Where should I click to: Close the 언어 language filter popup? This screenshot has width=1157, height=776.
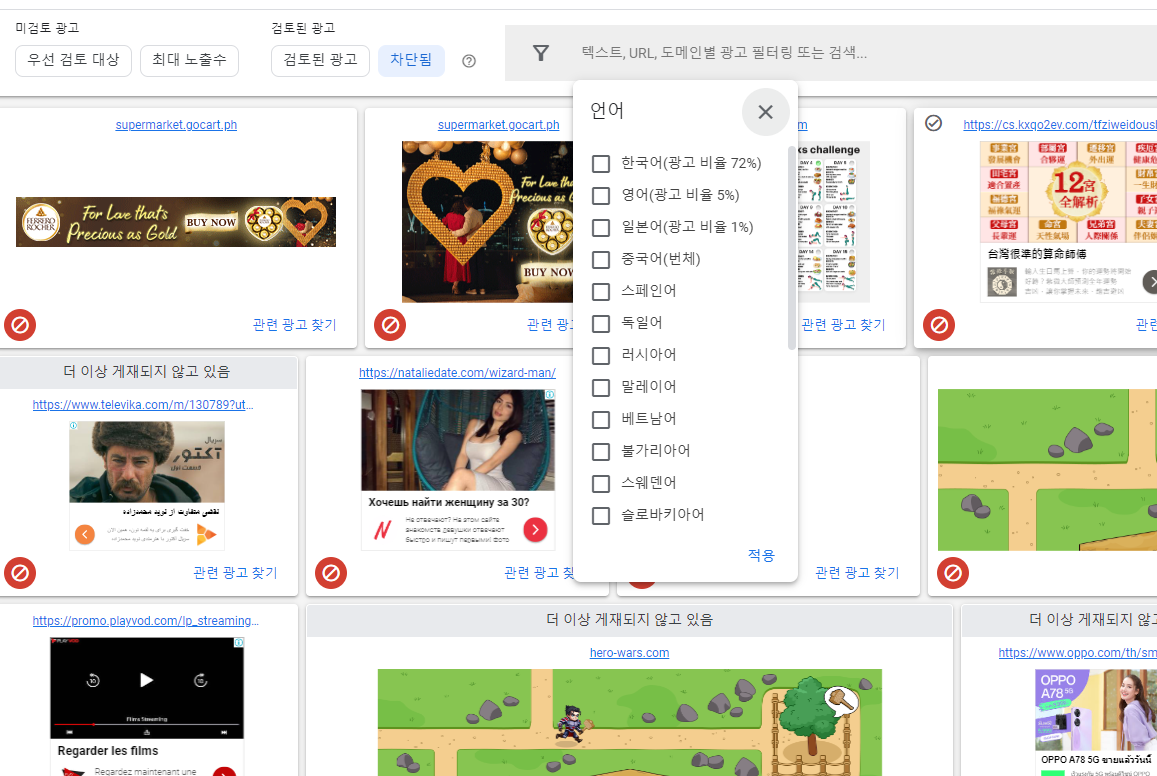765,112
